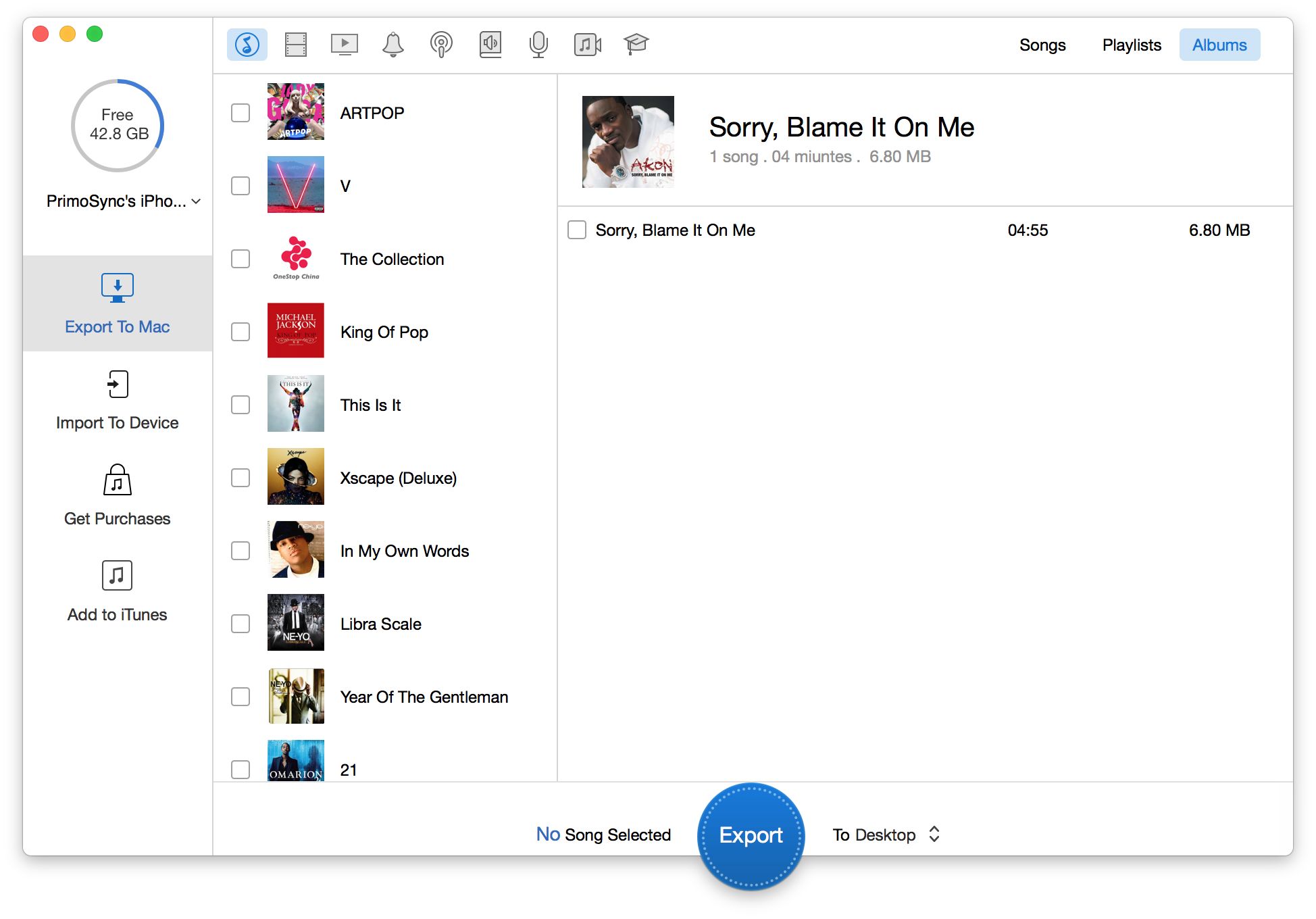Switch to the Albums tab

click(x=1219, y=45)
